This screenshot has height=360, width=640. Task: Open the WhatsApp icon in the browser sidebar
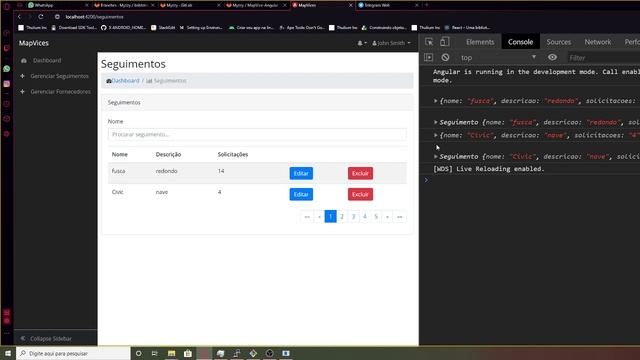7,69
